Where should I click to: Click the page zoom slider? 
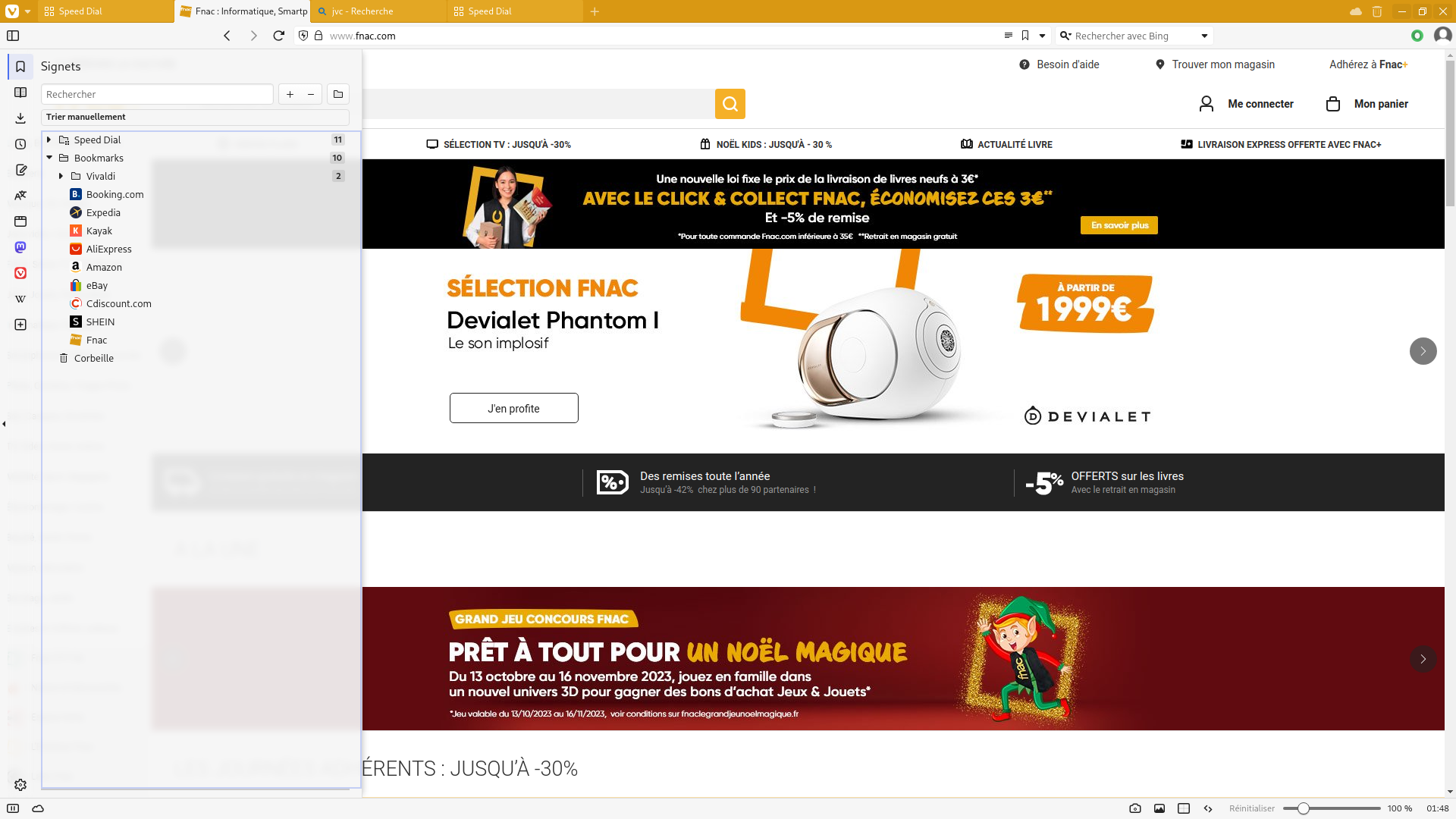(1332, 808)
